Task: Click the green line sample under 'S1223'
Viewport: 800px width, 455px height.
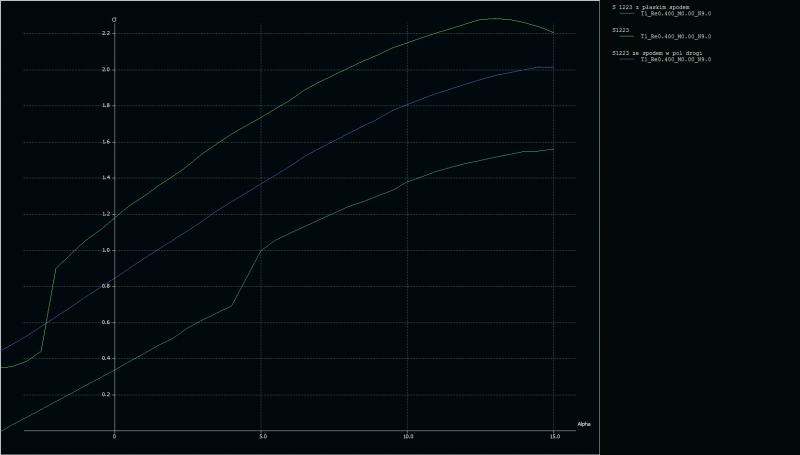Action: (627, 36)
